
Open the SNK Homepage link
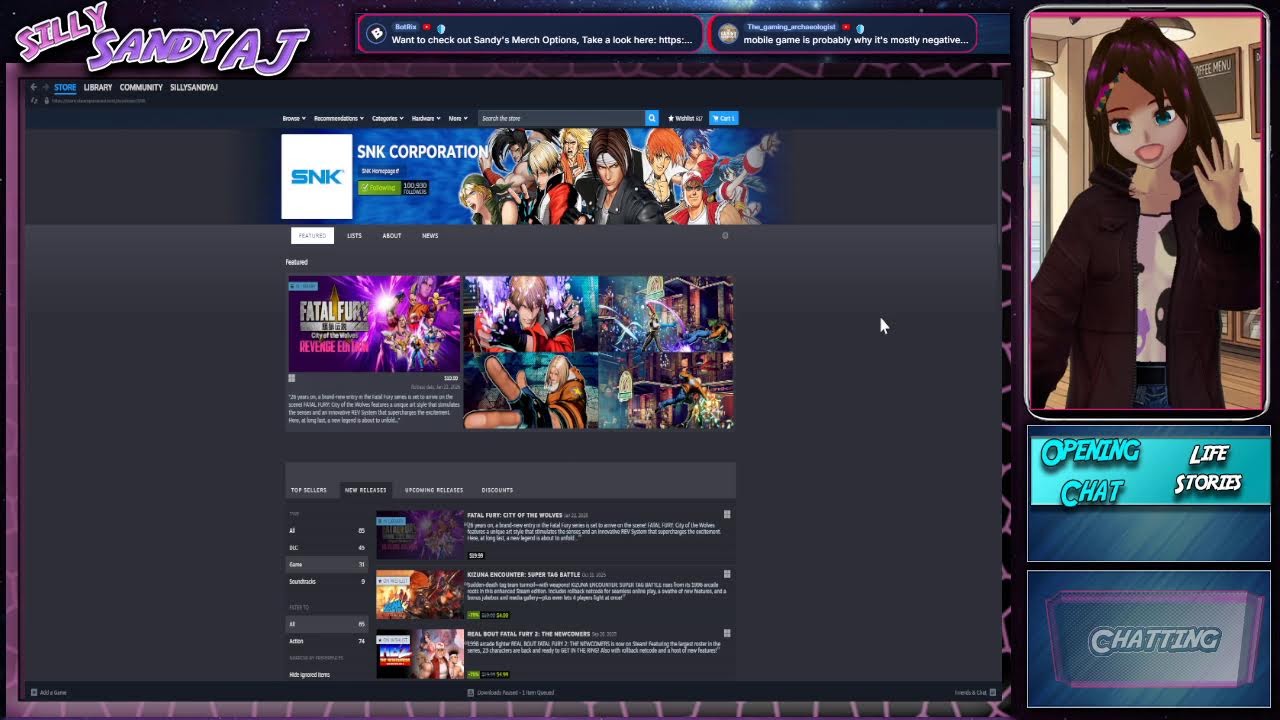point(380,171)
